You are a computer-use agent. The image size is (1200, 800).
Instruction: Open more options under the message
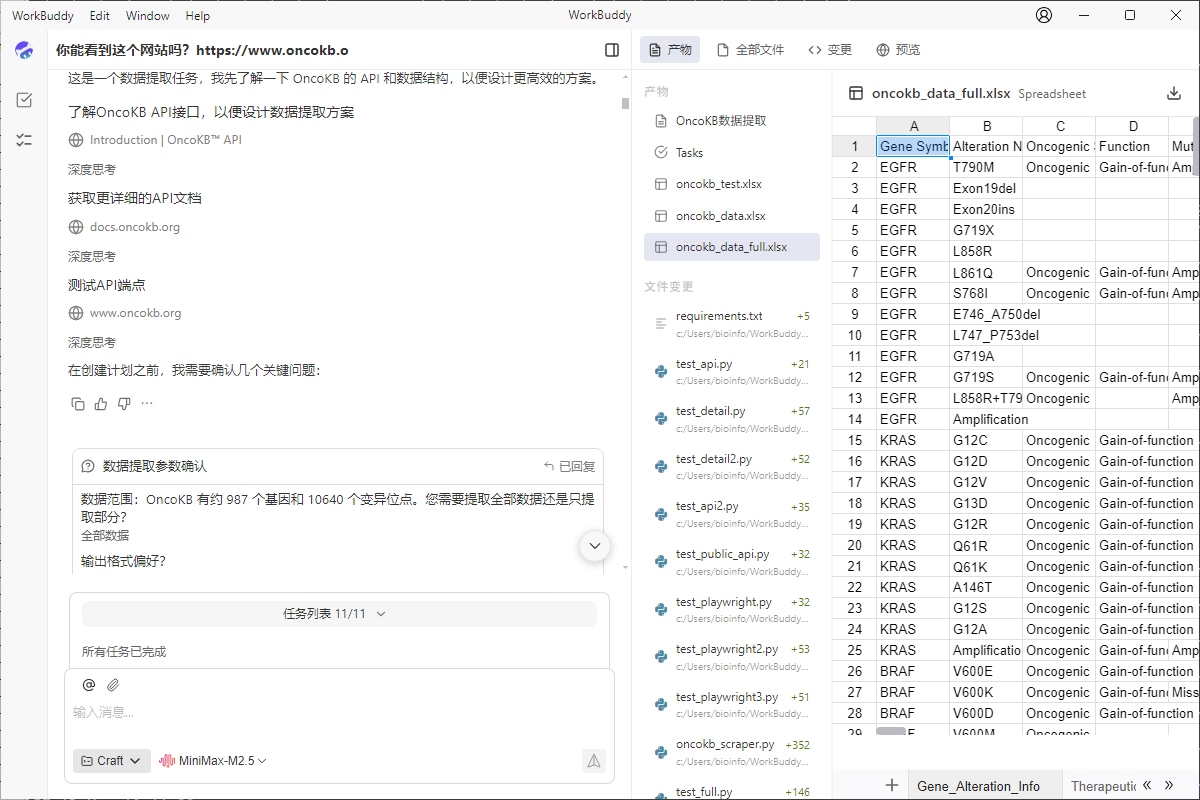[147, 404]
